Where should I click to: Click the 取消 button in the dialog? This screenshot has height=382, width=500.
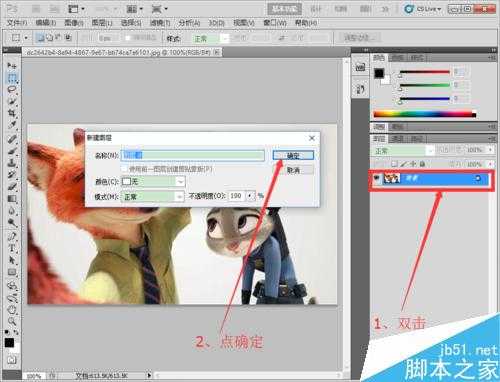pyautogui.click(x=293, y=170)
